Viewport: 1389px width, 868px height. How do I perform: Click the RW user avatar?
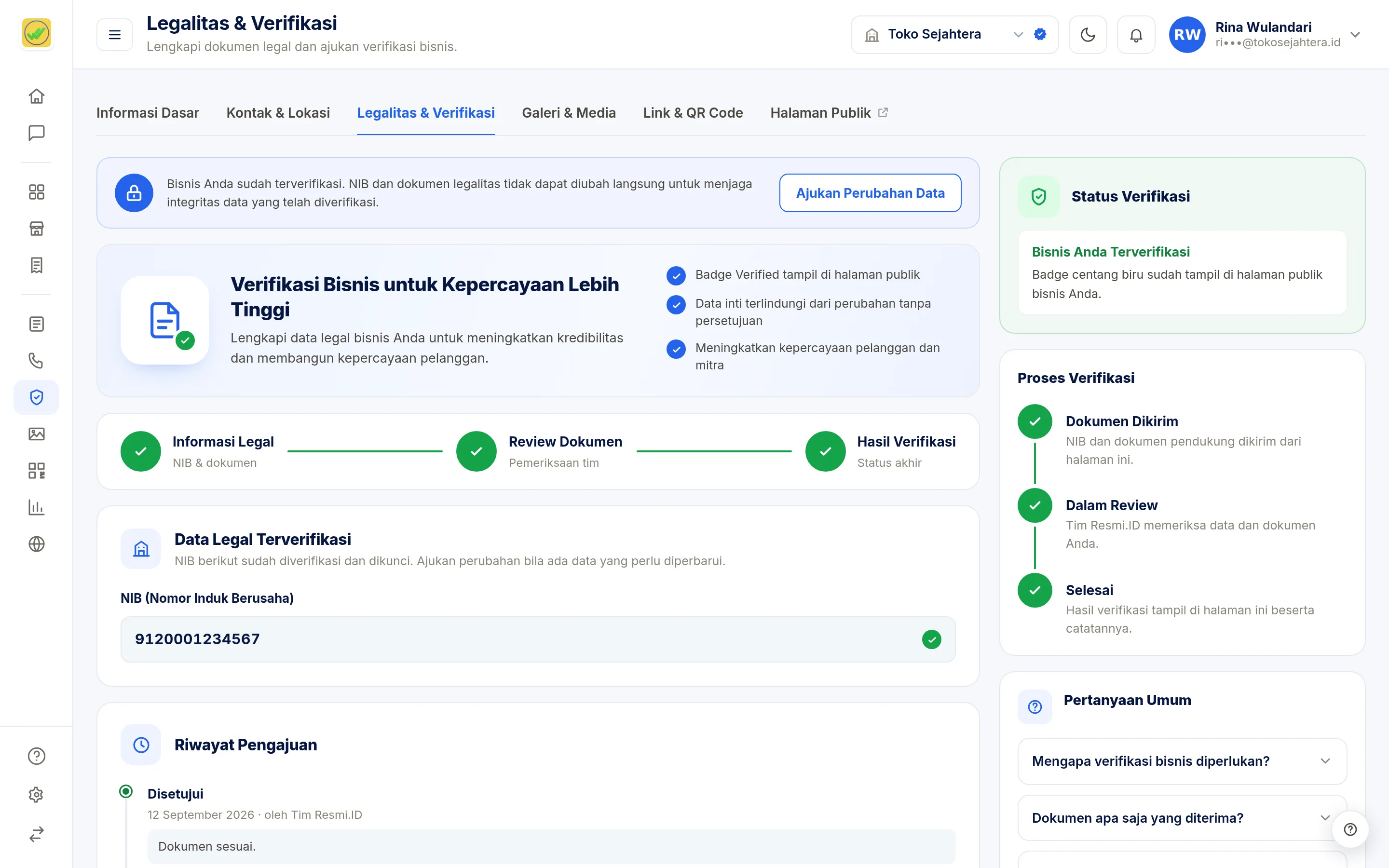tap(1187, 35)
